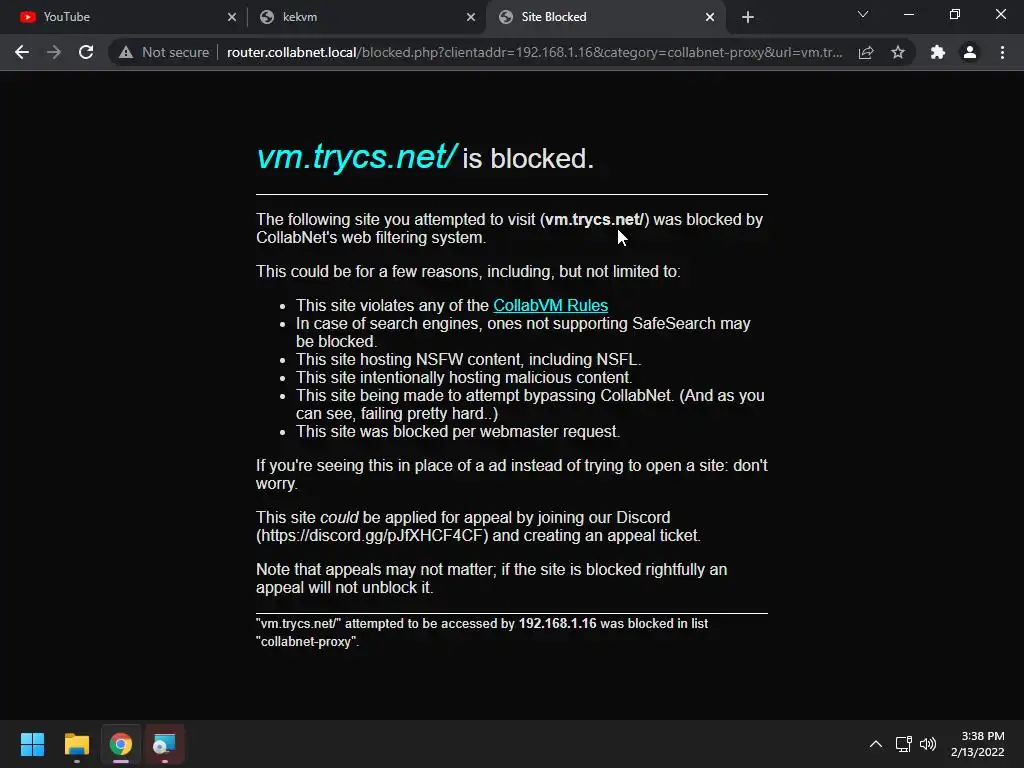The width and height of the screenshot is (1024, 768).
Task: Click the Discord invite URL text
Action: [372, 536]
